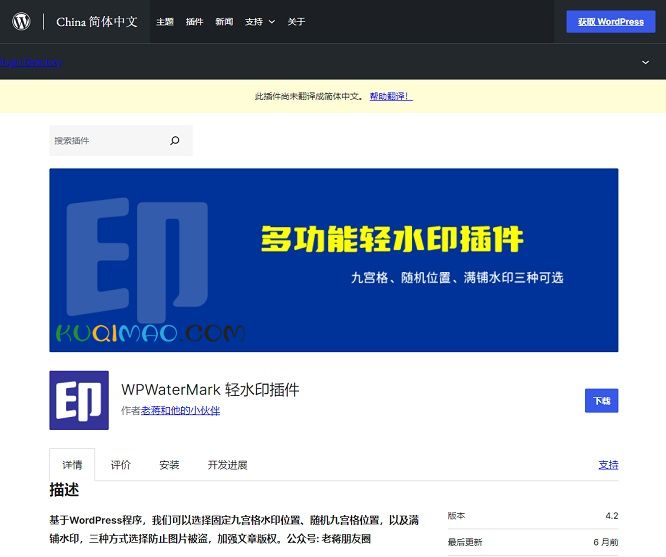This screenshot has width=666, height=557.
Task: Click the 获取 WordPress button
Action: tap(611, 22)
